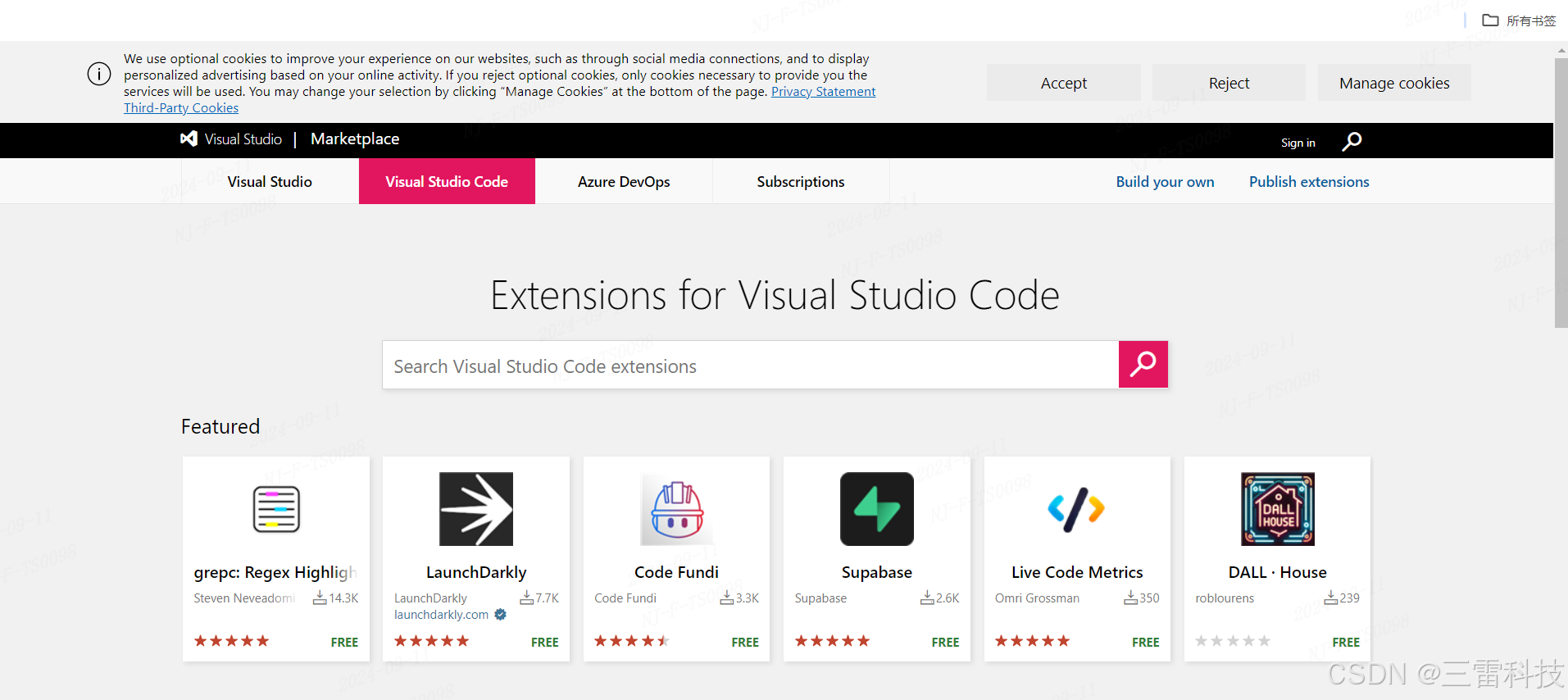Open the DALL · House title
This screenshot has width=1568, height=700.
click(1277, 572)
